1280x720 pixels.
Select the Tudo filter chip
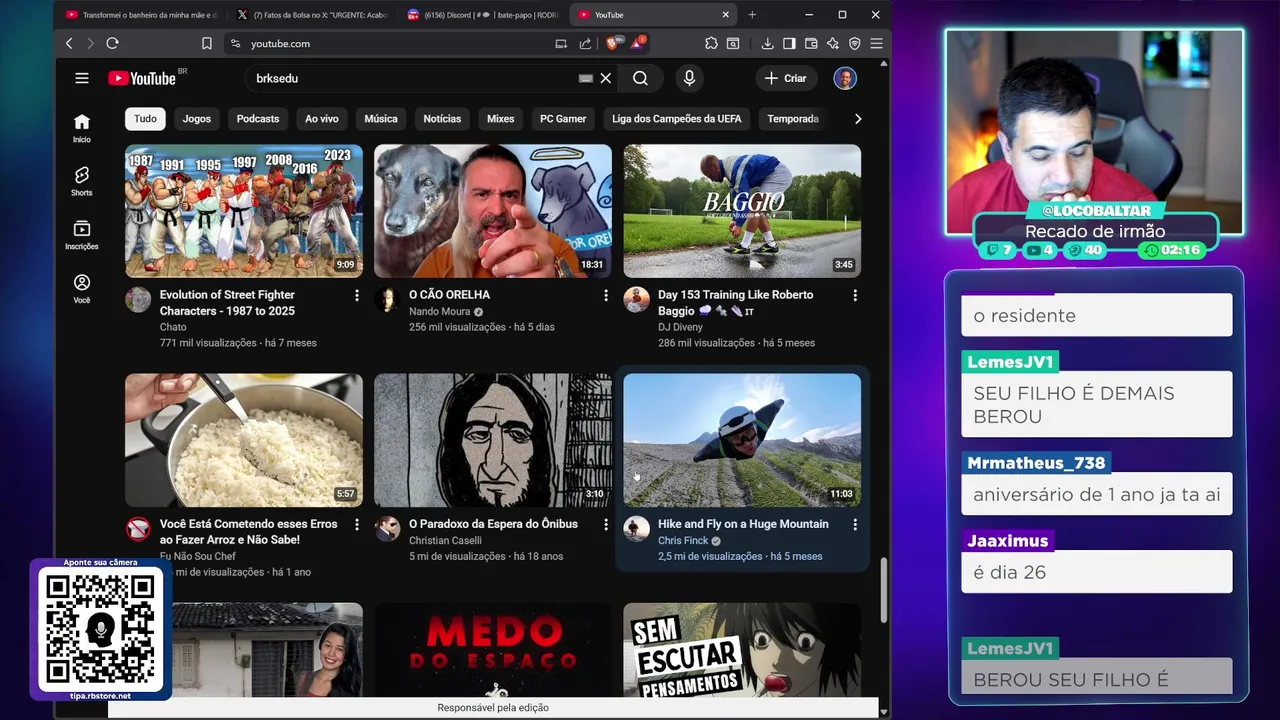click(x=145, y=119)
